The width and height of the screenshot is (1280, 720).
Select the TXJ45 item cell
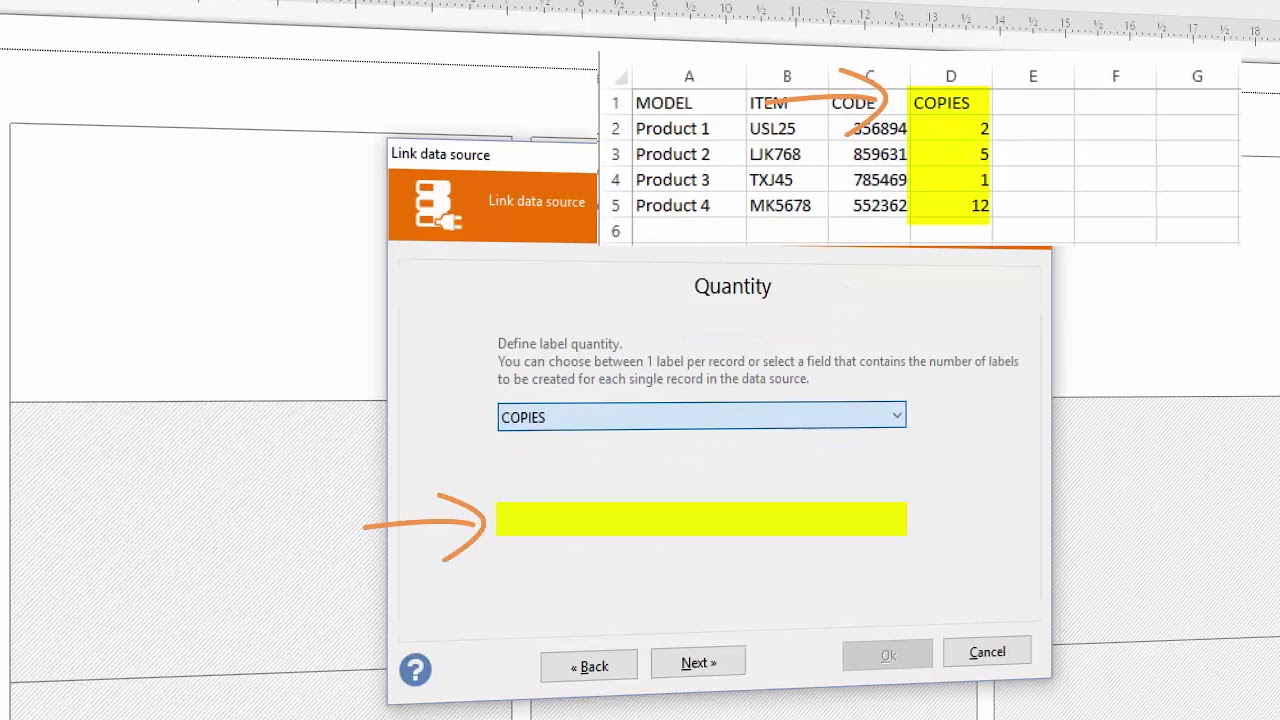pyautogui.click(x=787, y=180)
